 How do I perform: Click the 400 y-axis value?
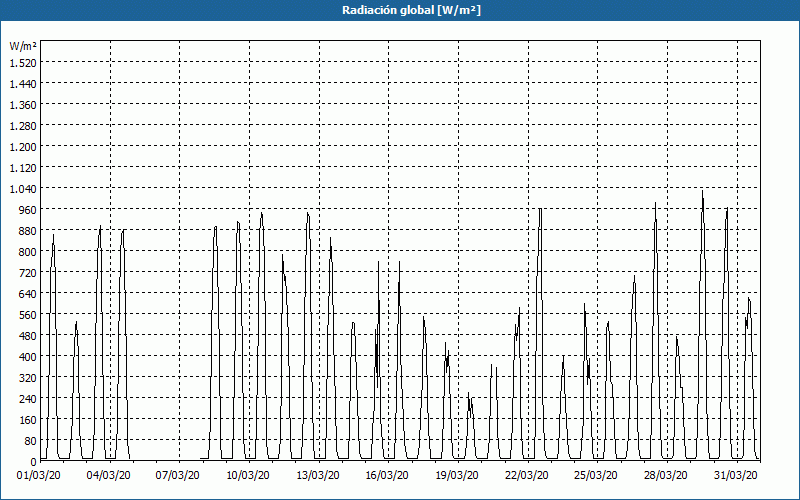(x=29, y=357)
